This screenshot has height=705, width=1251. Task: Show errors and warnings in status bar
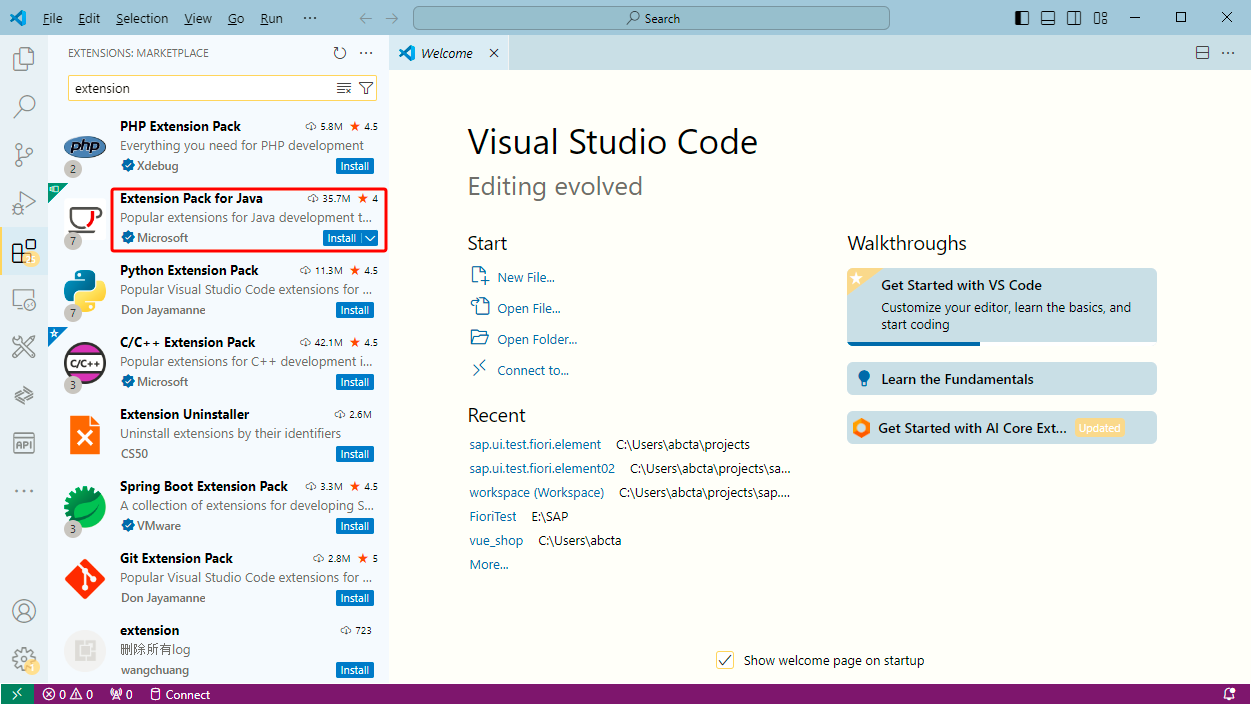click(68, 694)
